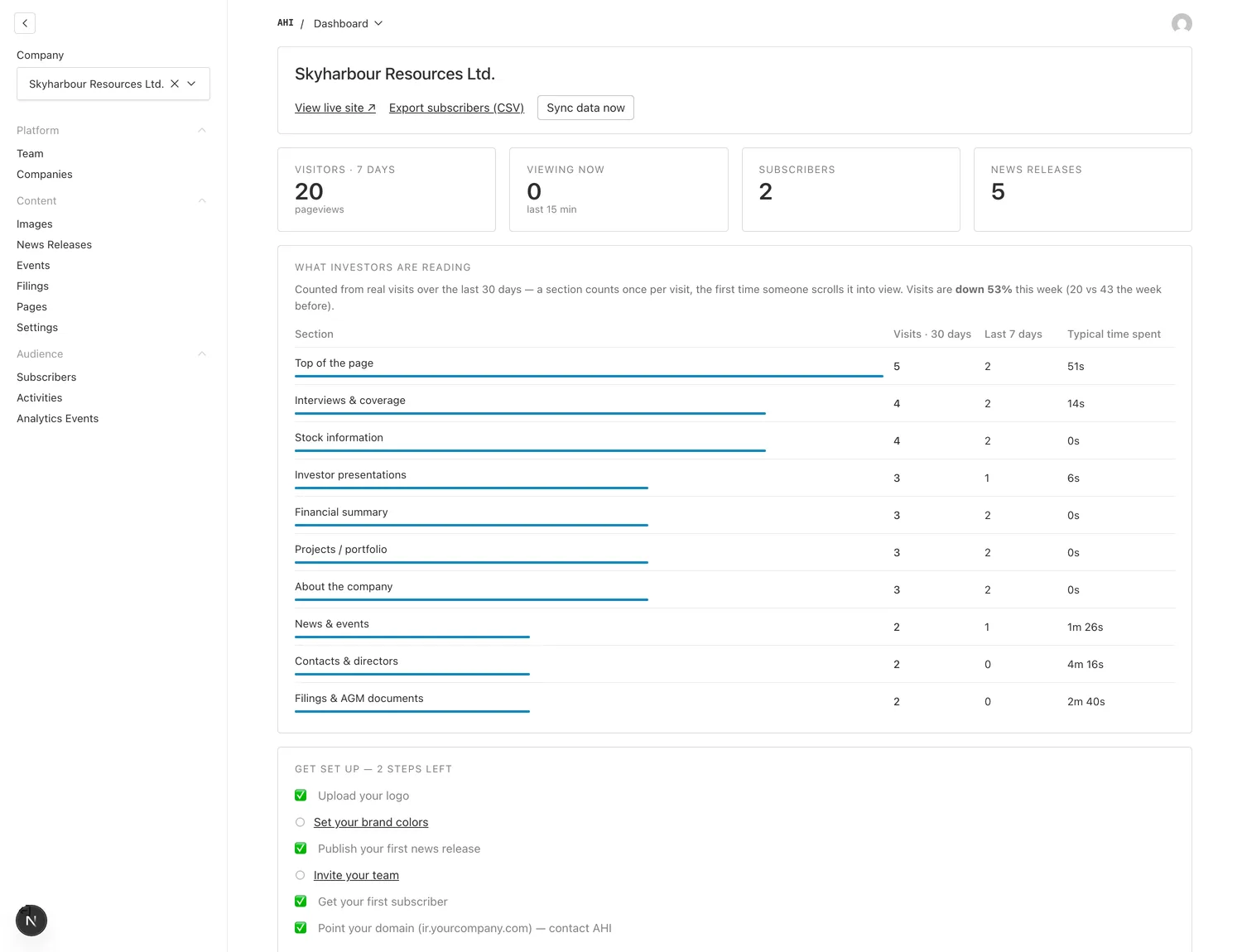Click the Sync data now button

[585, 108]
